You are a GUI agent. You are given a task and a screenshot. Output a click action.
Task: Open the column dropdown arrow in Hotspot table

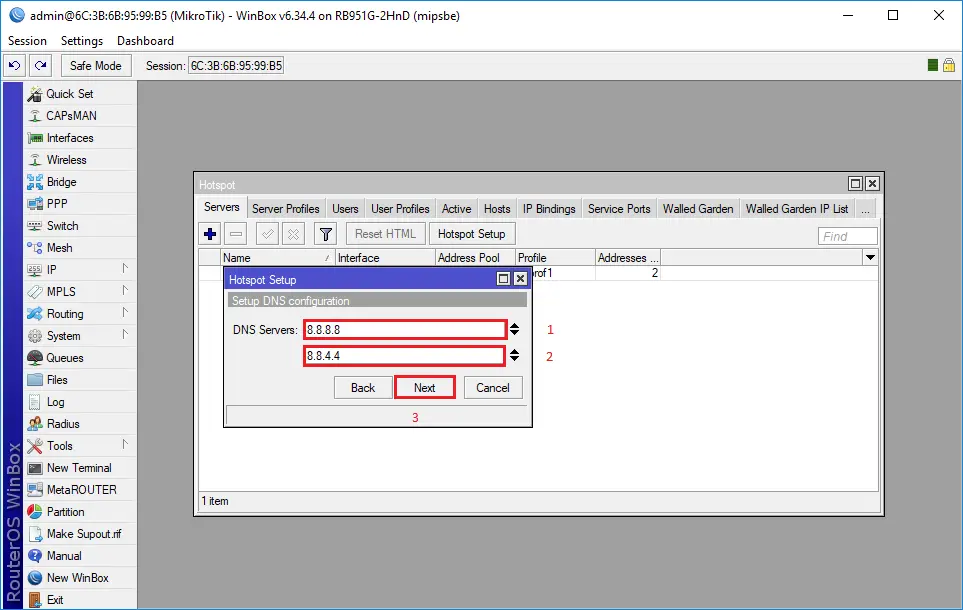pos(870,257)
